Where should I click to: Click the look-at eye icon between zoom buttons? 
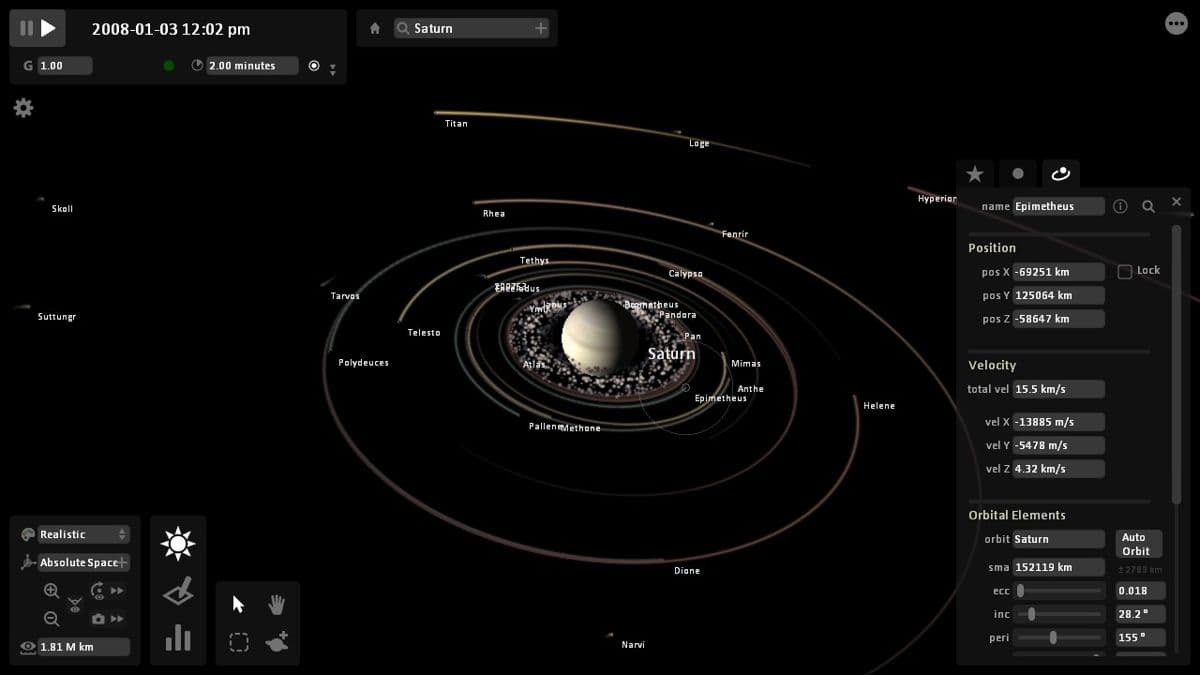(74, 605)
